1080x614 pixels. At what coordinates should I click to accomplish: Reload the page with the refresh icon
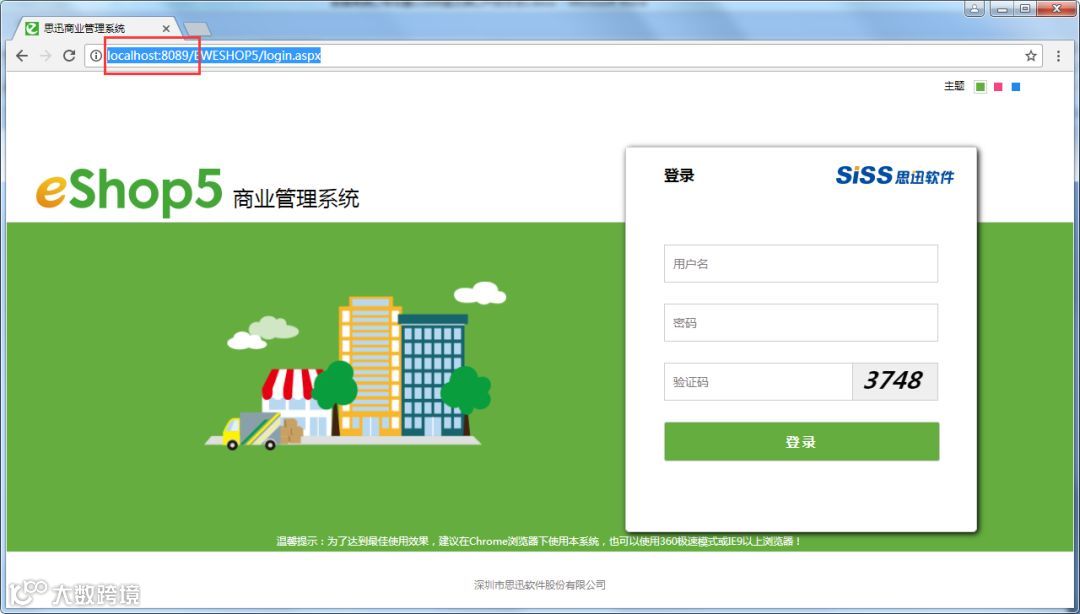pos(69,56)
